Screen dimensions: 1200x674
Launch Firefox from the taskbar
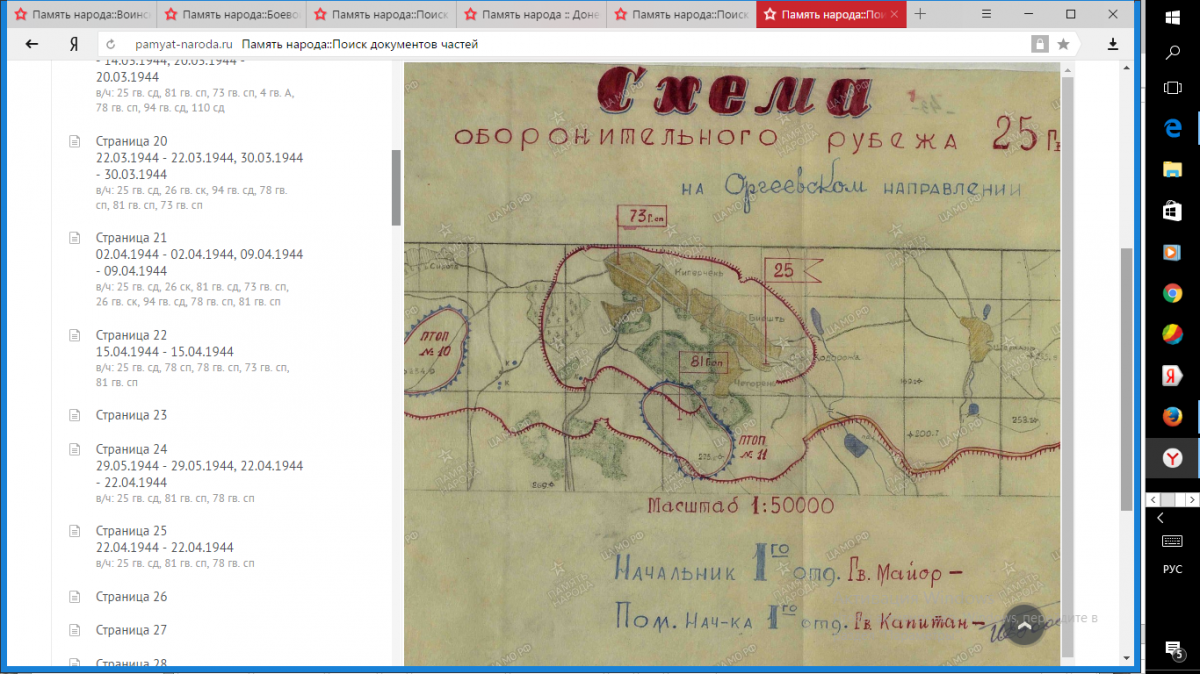tap(1172, 416)
